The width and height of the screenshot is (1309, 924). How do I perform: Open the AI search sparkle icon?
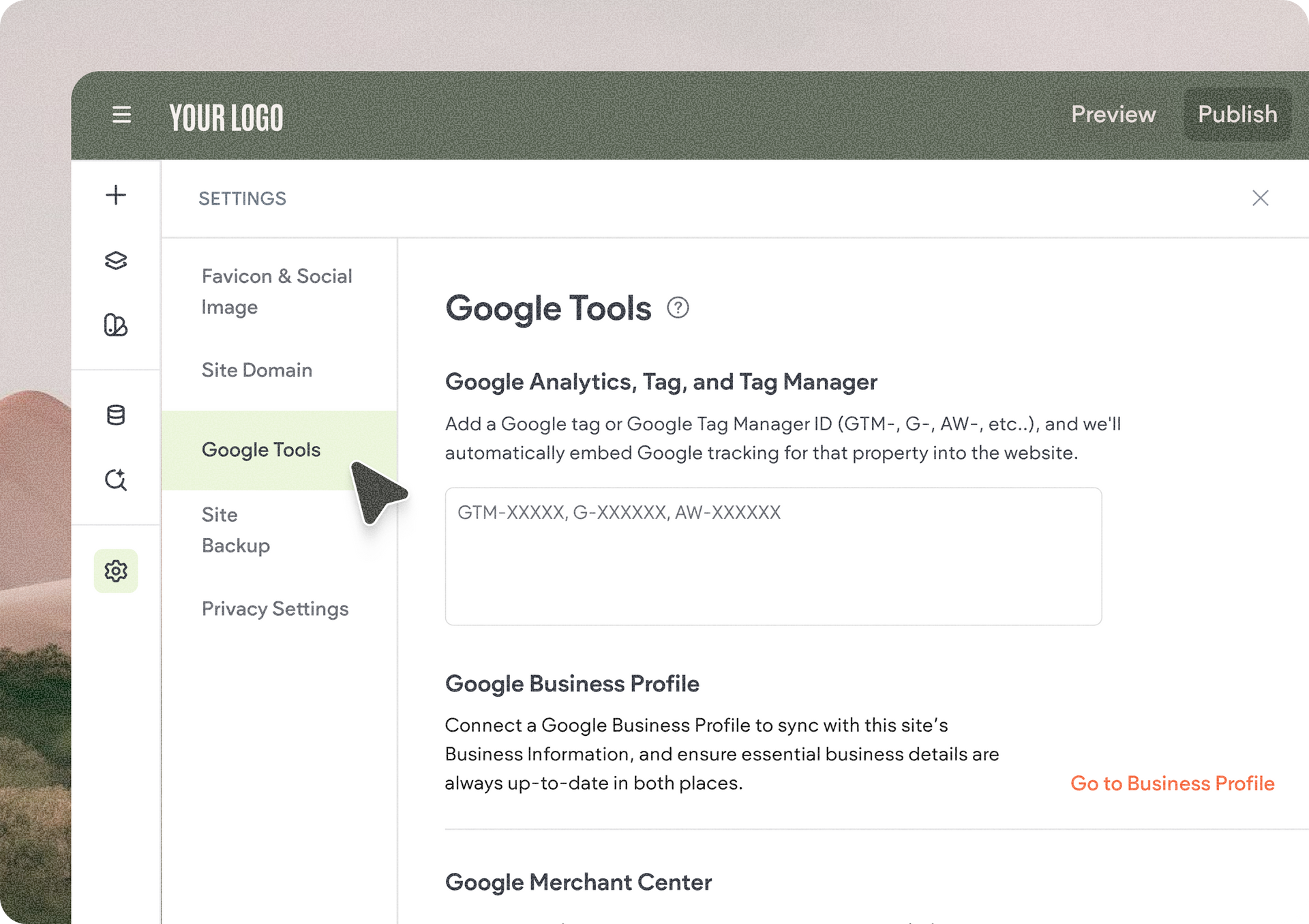tap(116, 479)
